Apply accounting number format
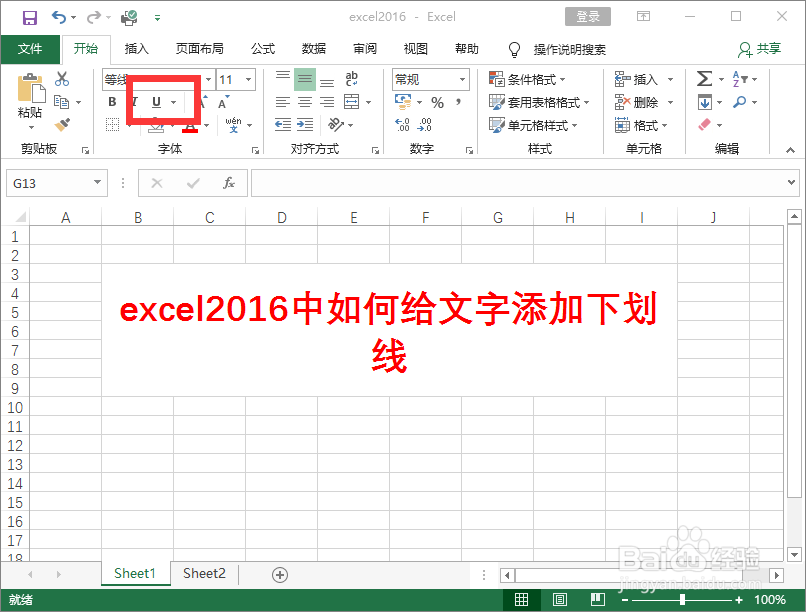Screen dimensions: 806x612 pos(403,102)
